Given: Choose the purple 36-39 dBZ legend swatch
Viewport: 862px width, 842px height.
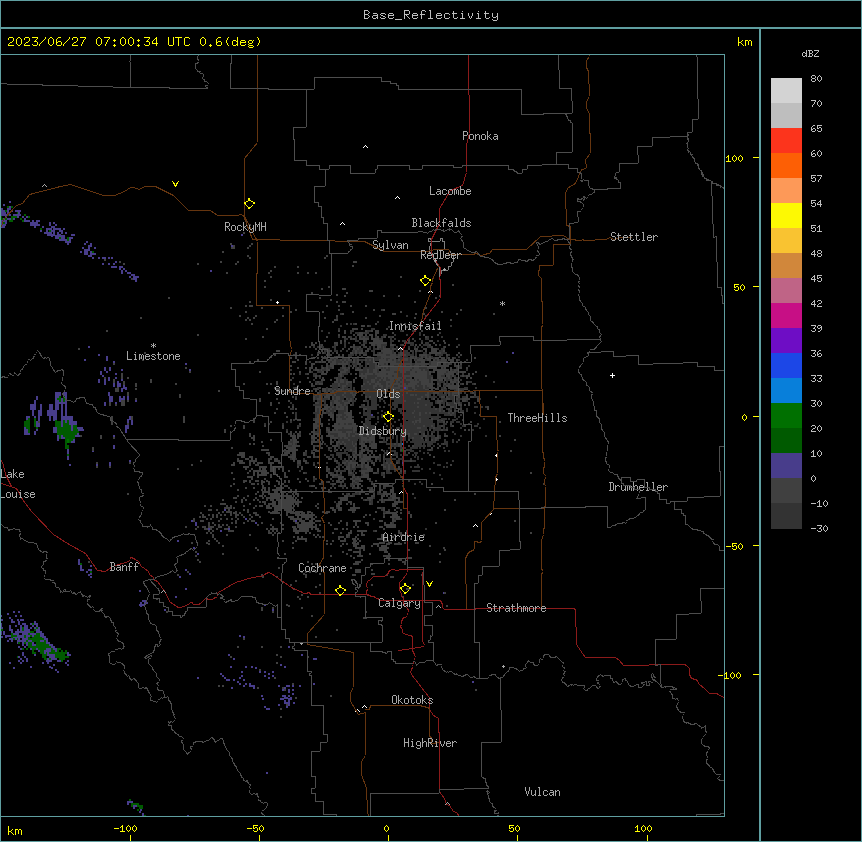Looking at the screenshot, I should [x=786, y=341].
